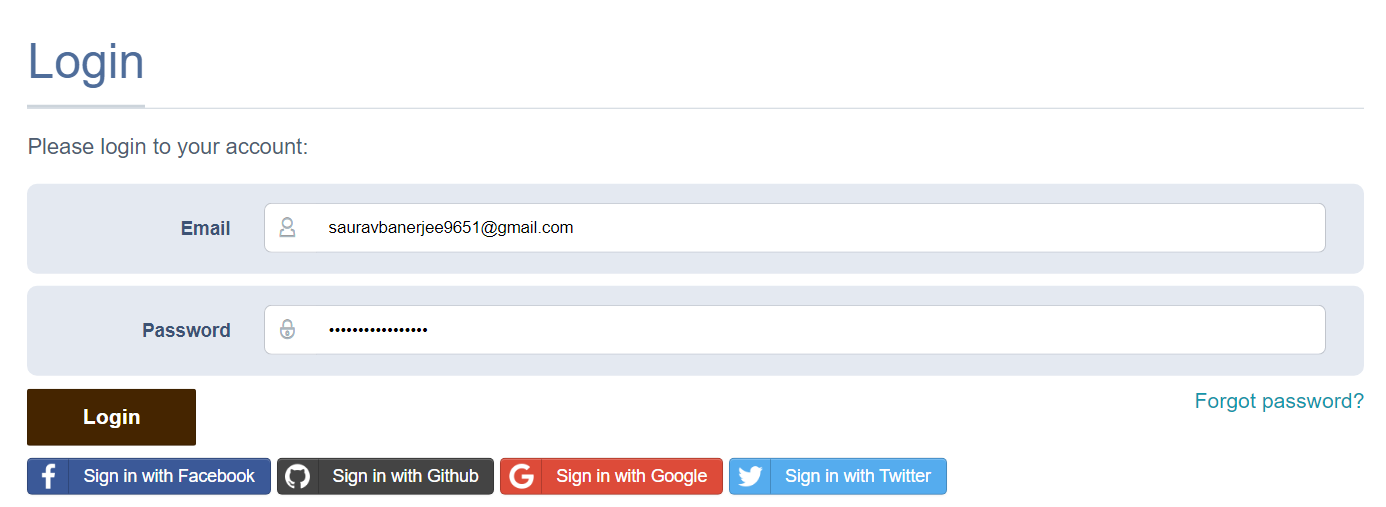Choose the Sign in with Twitter label
1386x507 pixels.
click(857, 476)
